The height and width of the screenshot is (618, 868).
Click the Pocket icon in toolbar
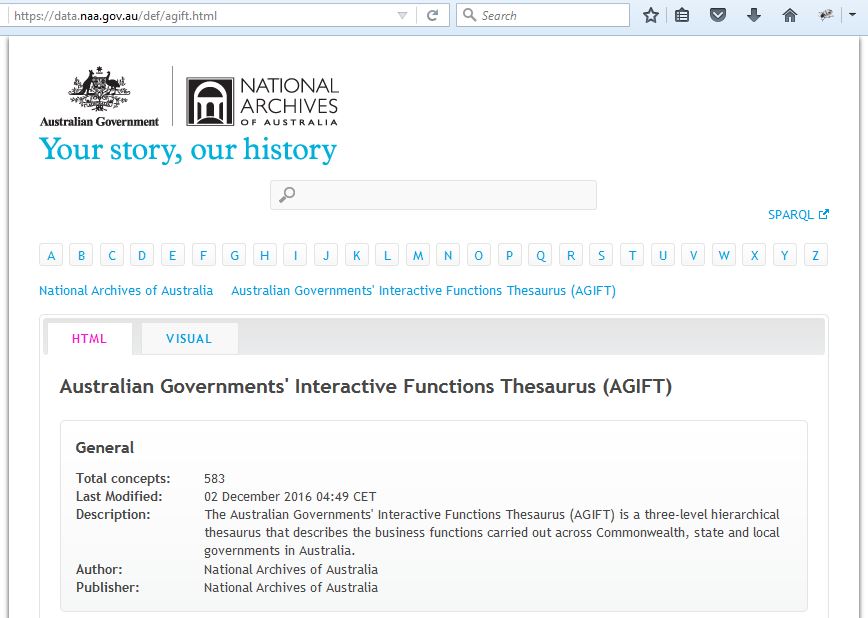point(718,16)
